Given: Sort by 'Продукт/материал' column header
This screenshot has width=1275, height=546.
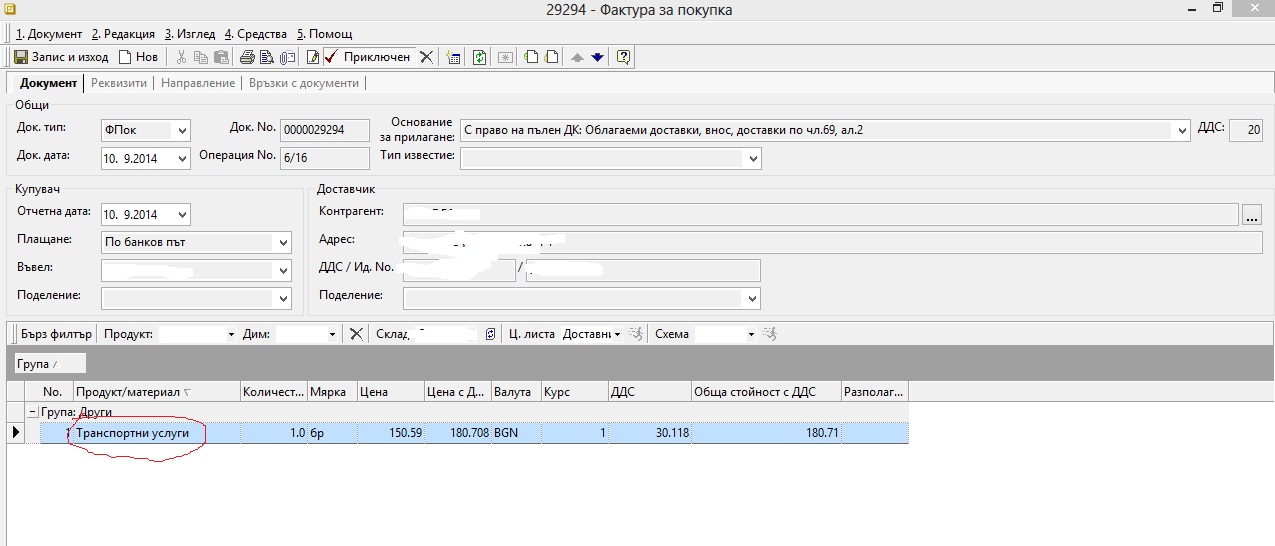Looking at the screenshot, I should (156, 392).
